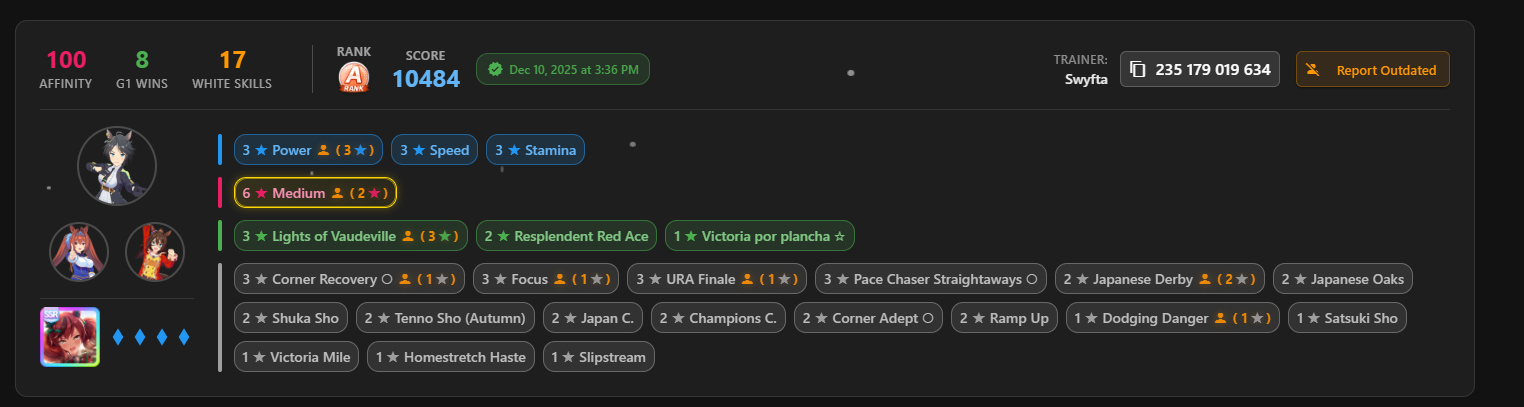1524x407 pixels.
Task: Select the highlighted 6-star Medium tag
Action: tap(315, 193)
